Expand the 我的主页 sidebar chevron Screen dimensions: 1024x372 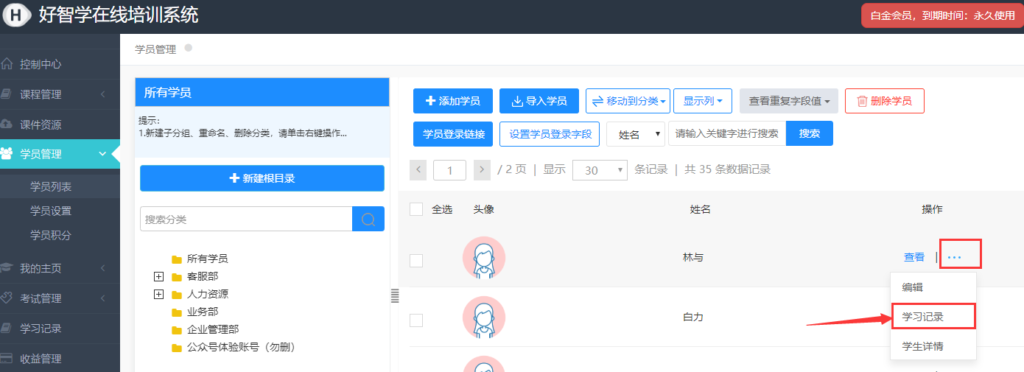point(103,268)
